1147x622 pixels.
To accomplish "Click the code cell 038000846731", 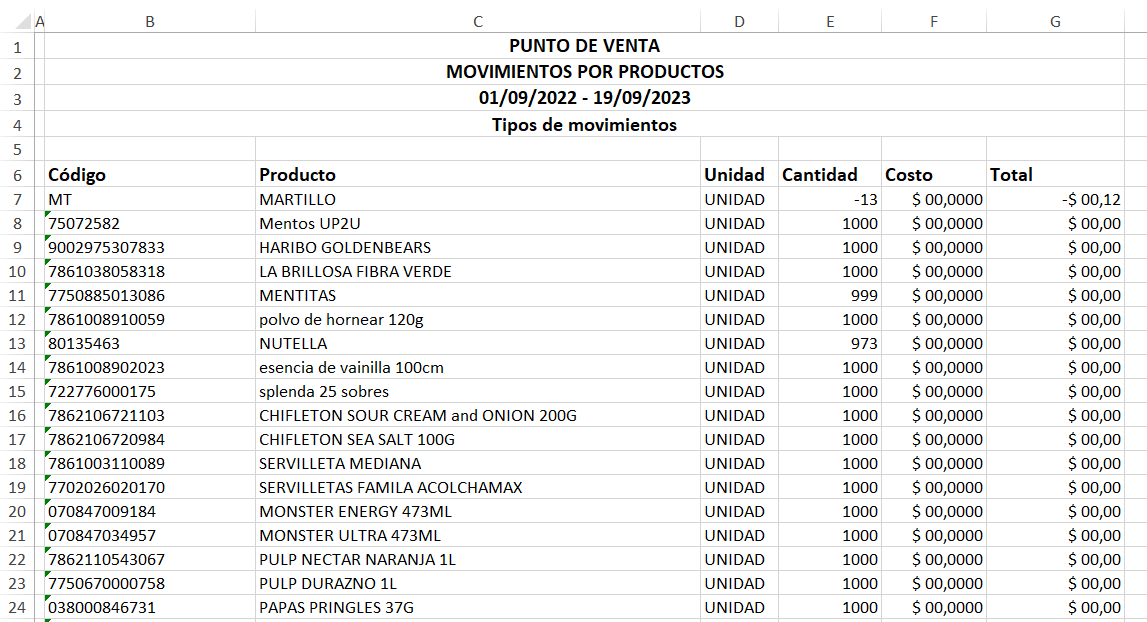I will point(150,607).
